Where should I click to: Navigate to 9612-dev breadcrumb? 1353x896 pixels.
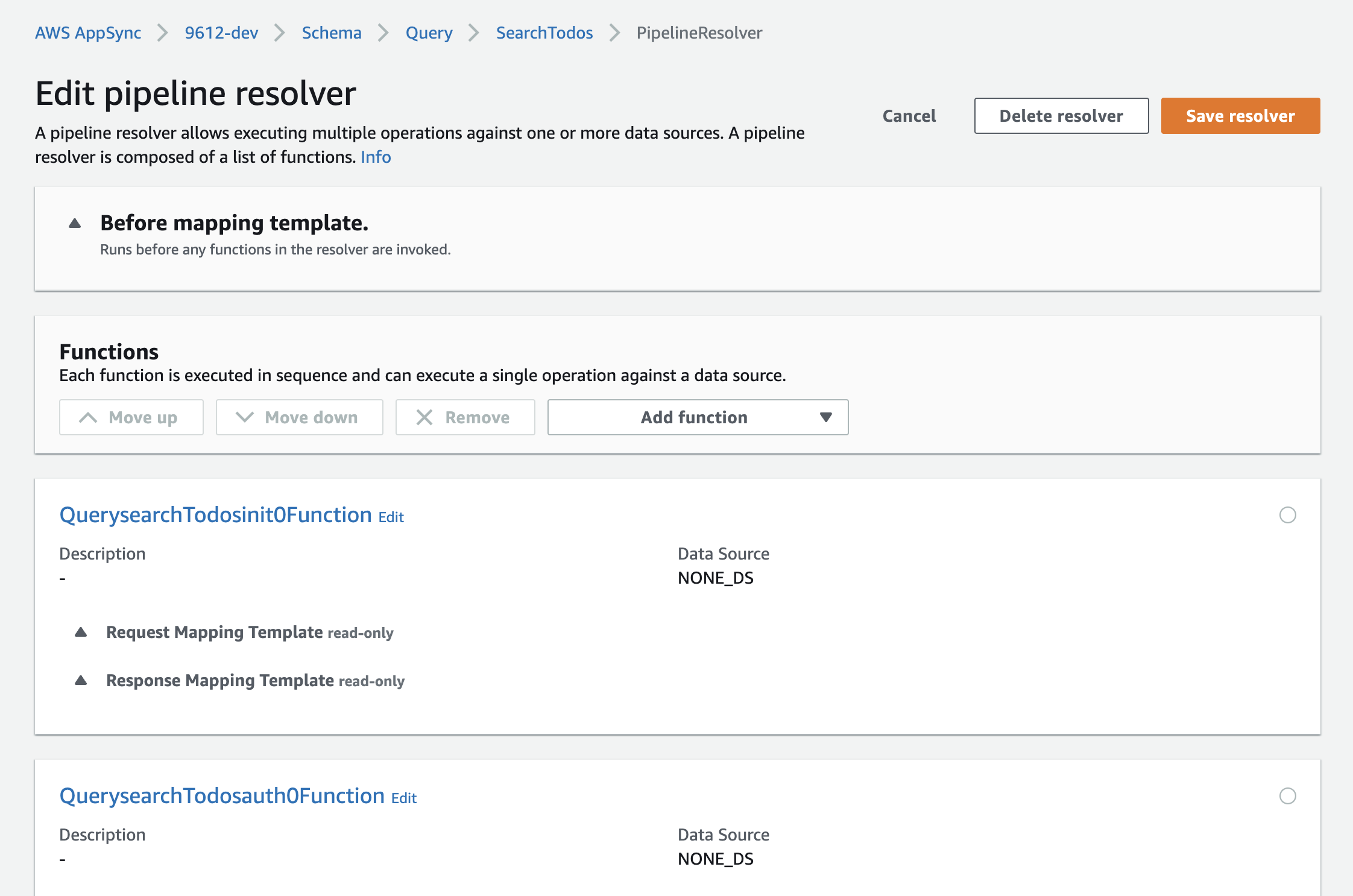coord(221,33)
